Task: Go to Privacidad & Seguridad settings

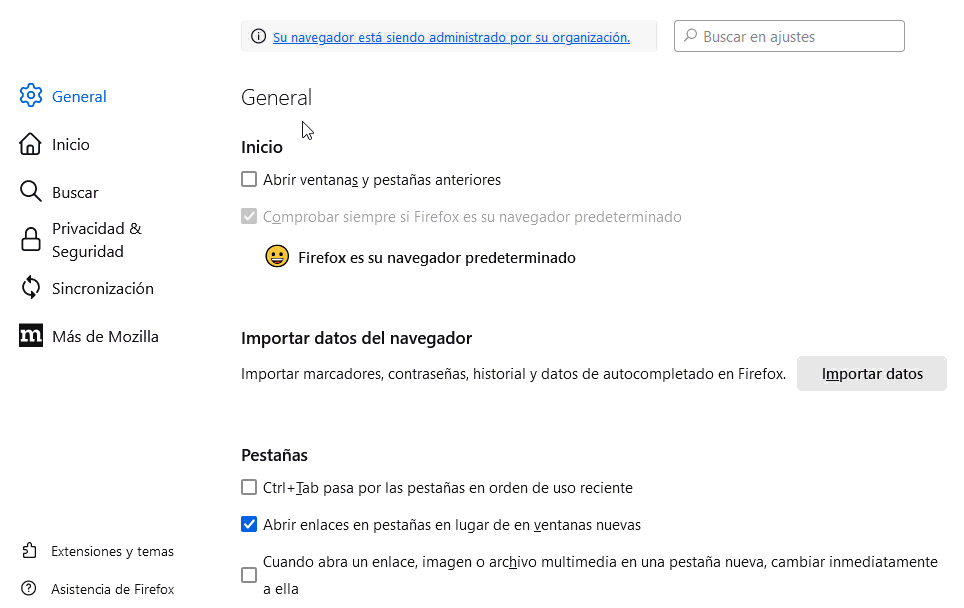Action: 96,240
